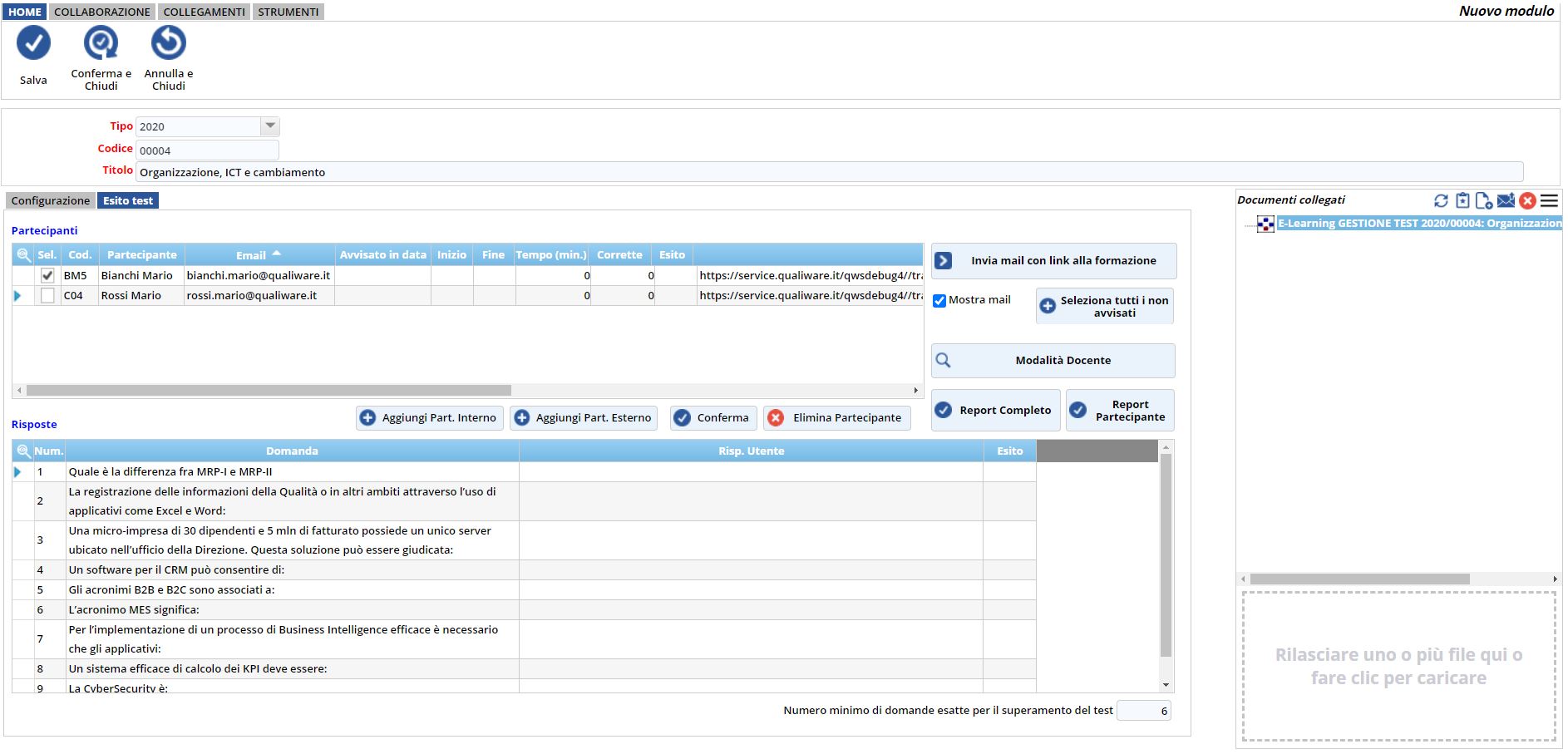Click the Titolo input field
This screenshot has width=1568, height=754.
pyautogui.click(x=828, y=172)
